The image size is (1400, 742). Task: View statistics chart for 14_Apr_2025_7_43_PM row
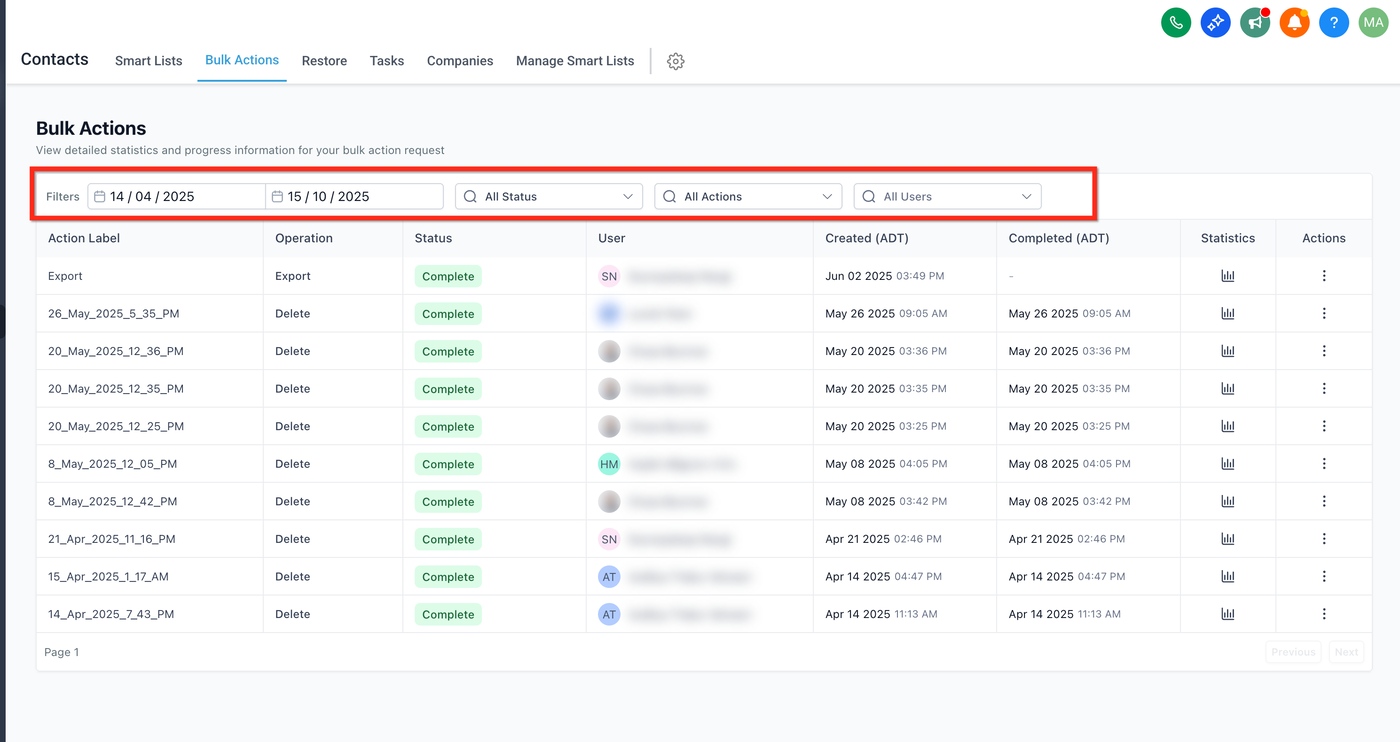click(x=1228, y=614)
